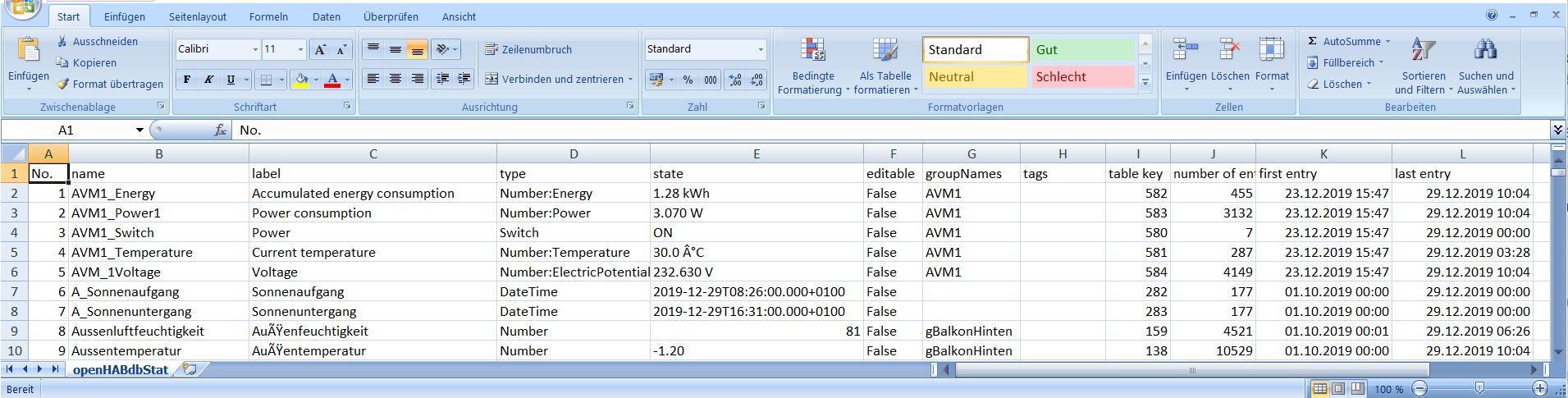
Task: Apply yellow fill color bucket
Action: (x=301, y=80)
